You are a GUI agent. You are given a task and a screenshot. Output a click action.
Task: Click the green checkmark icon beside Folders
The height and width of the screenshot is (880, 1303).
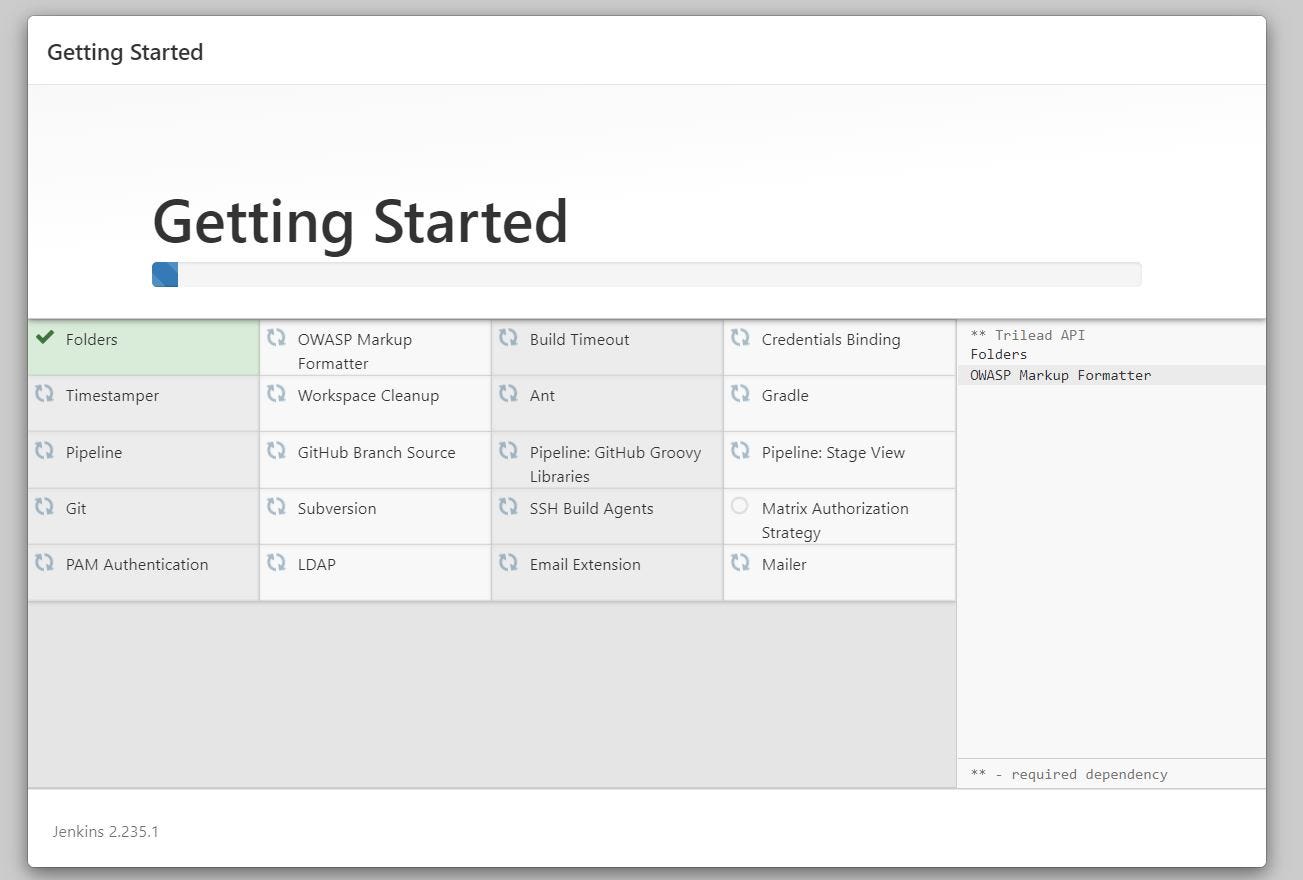point(44,338)
